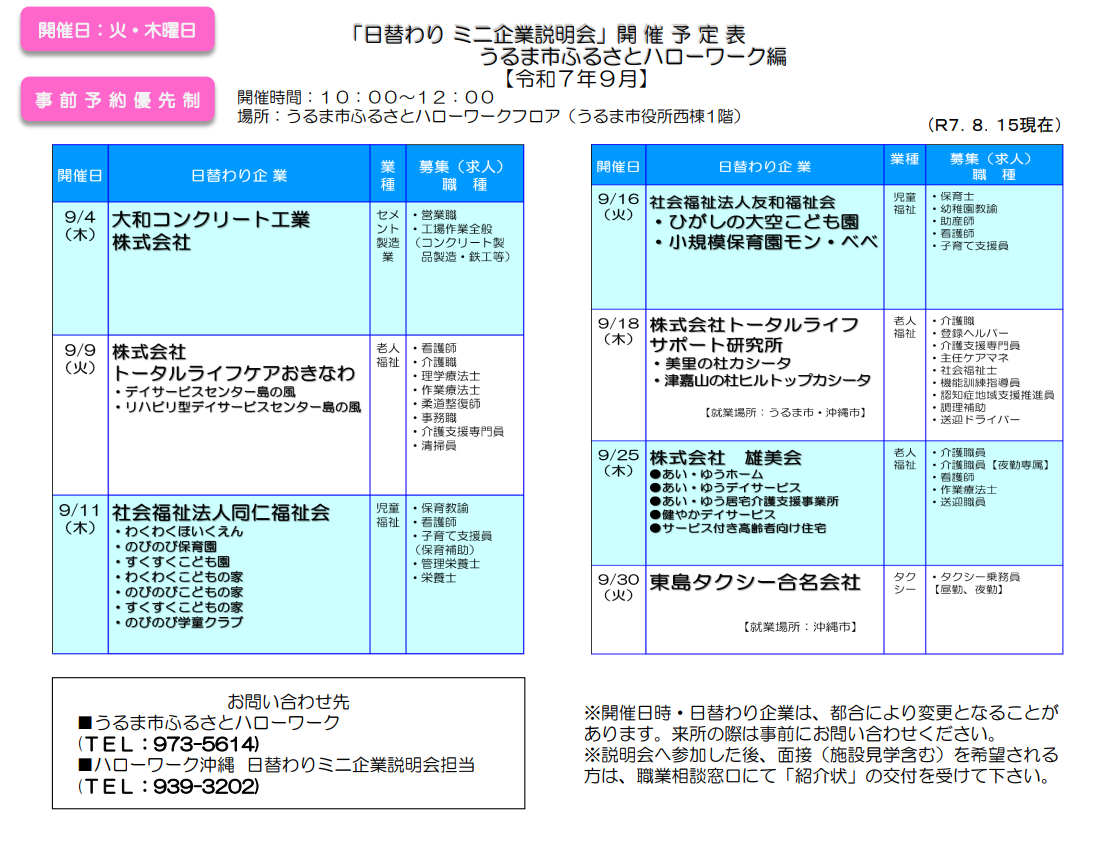Click the 認知症地域支援推進員 job entry
The width and height of the screenshot is (1106, 843).
point(992,395)
